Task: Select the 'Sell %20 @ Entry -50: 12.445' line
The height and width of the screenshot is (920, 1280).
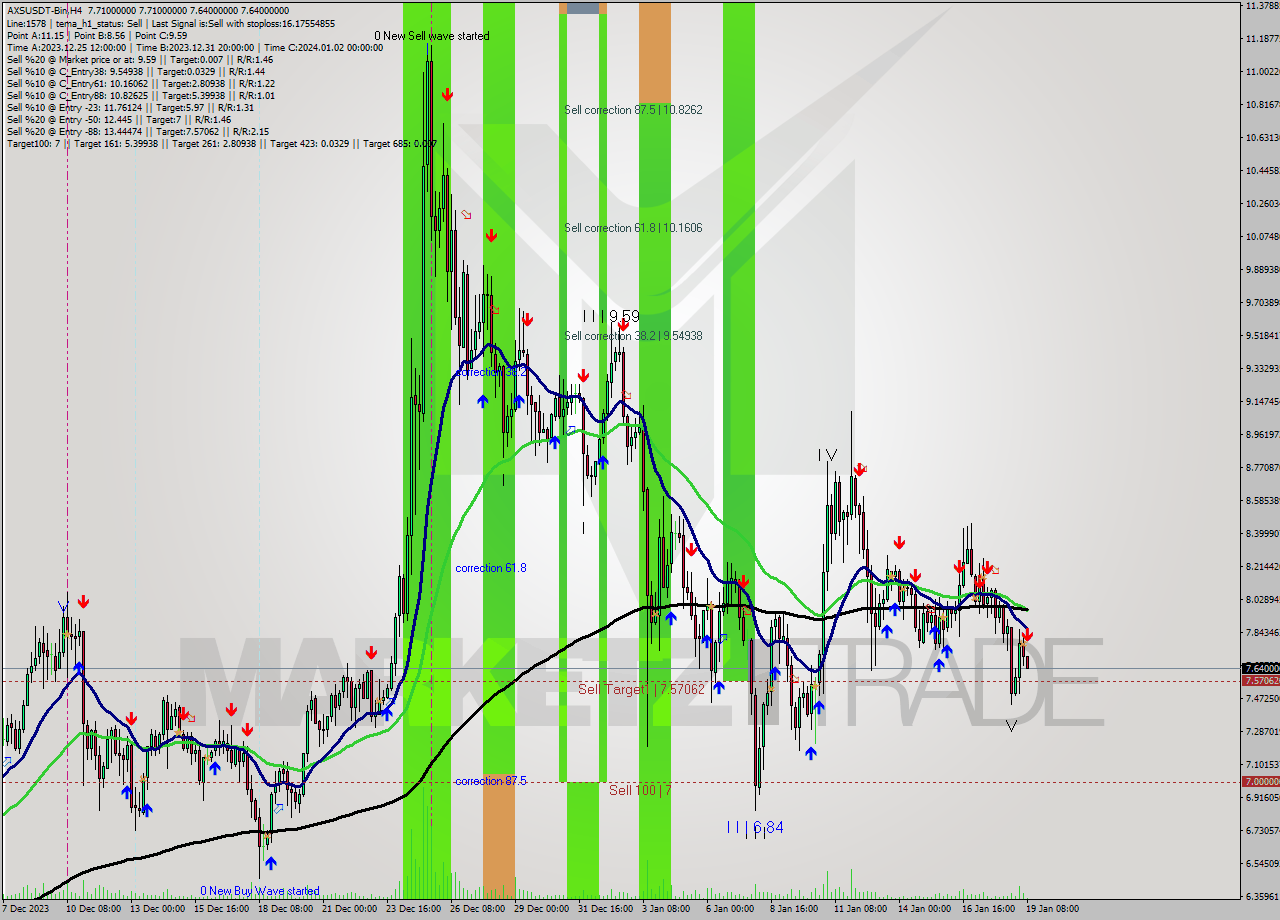Action: coord(119,119)
